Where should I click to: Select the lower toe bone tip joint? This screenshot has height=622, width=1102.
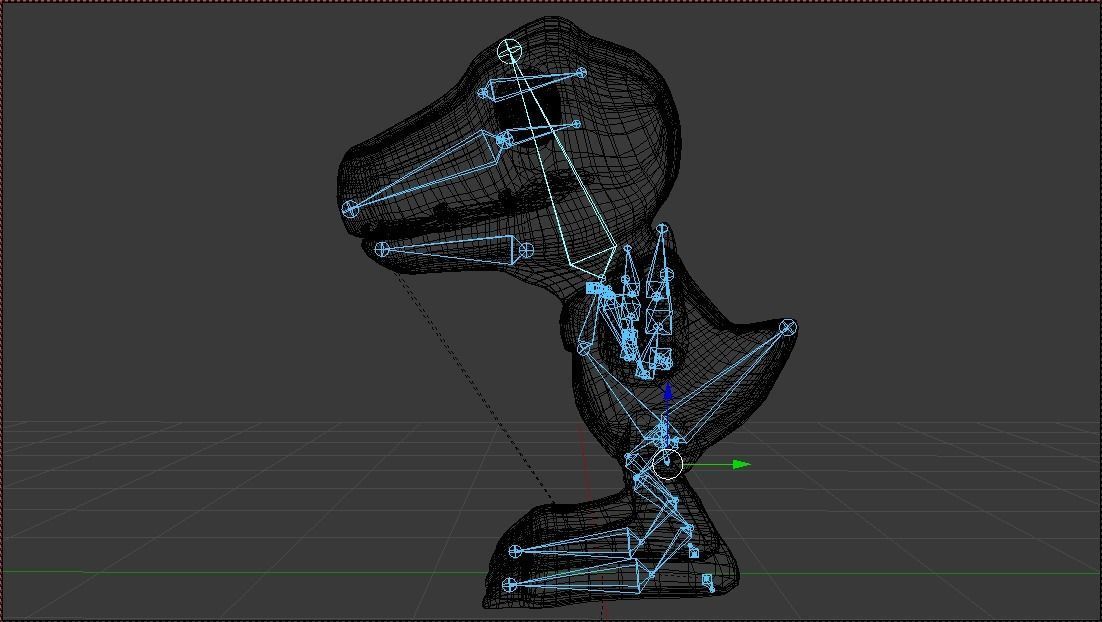pos(510,584)
